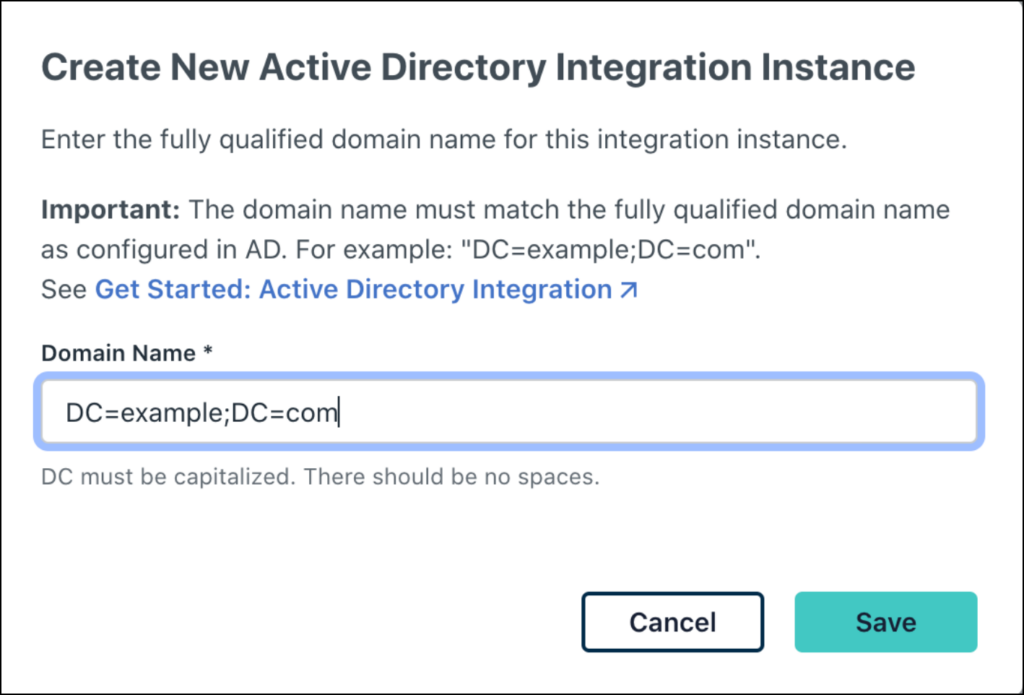Image resolution: width=1024 pixels, height=695 pixels.
Task: Select the text DC=example;DC=com
Action: pyautogui.click(x=198, y=411)
